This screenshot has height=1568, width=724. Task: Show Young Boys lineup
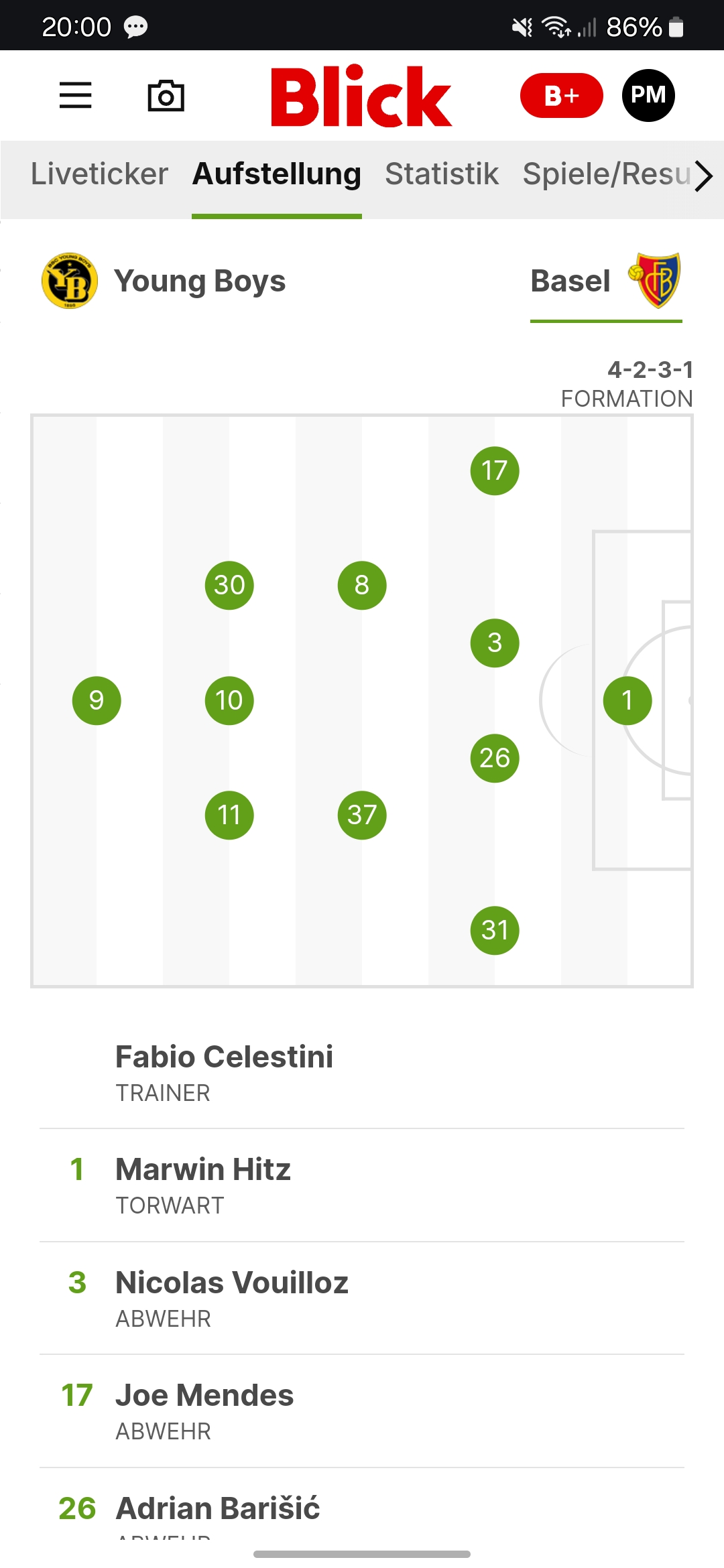click(x=200, y=281)
